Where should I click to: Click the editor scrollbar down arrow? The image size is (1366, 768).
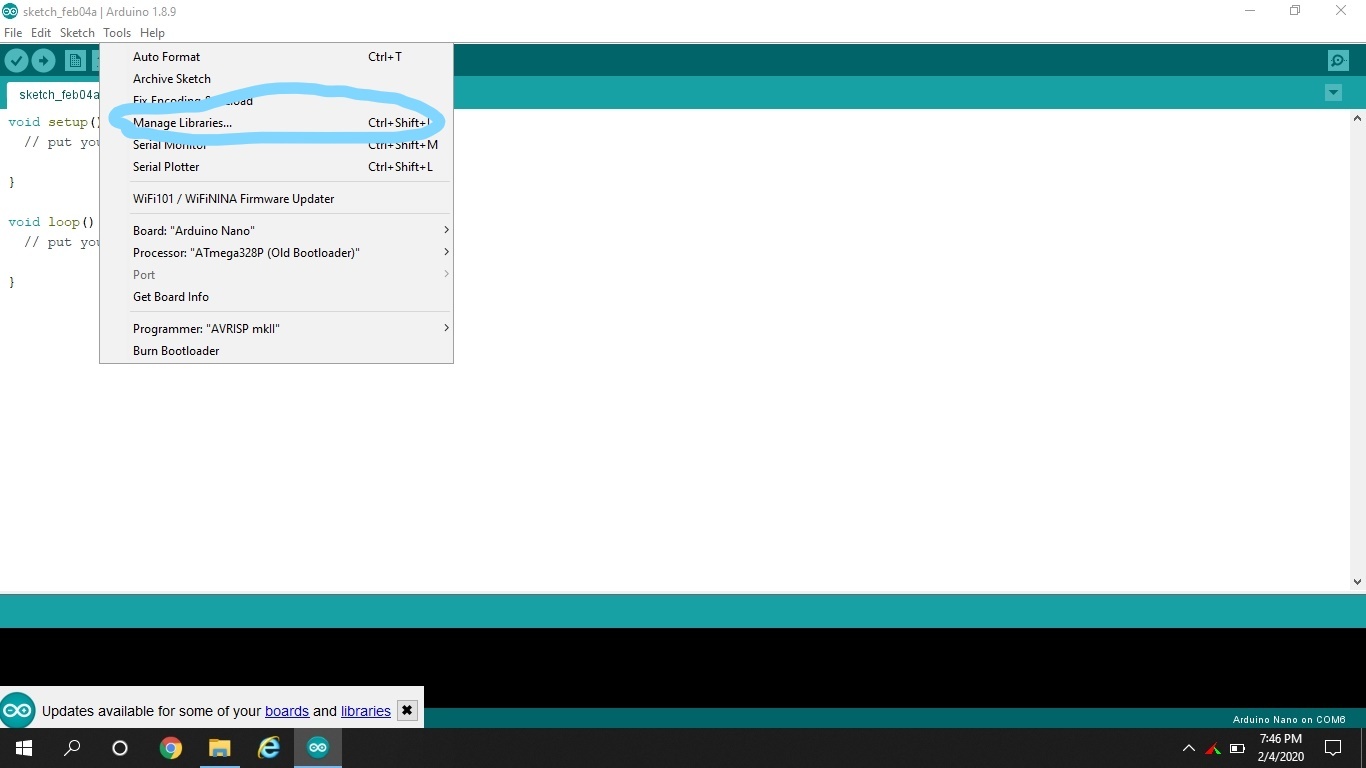[1357, 581]
